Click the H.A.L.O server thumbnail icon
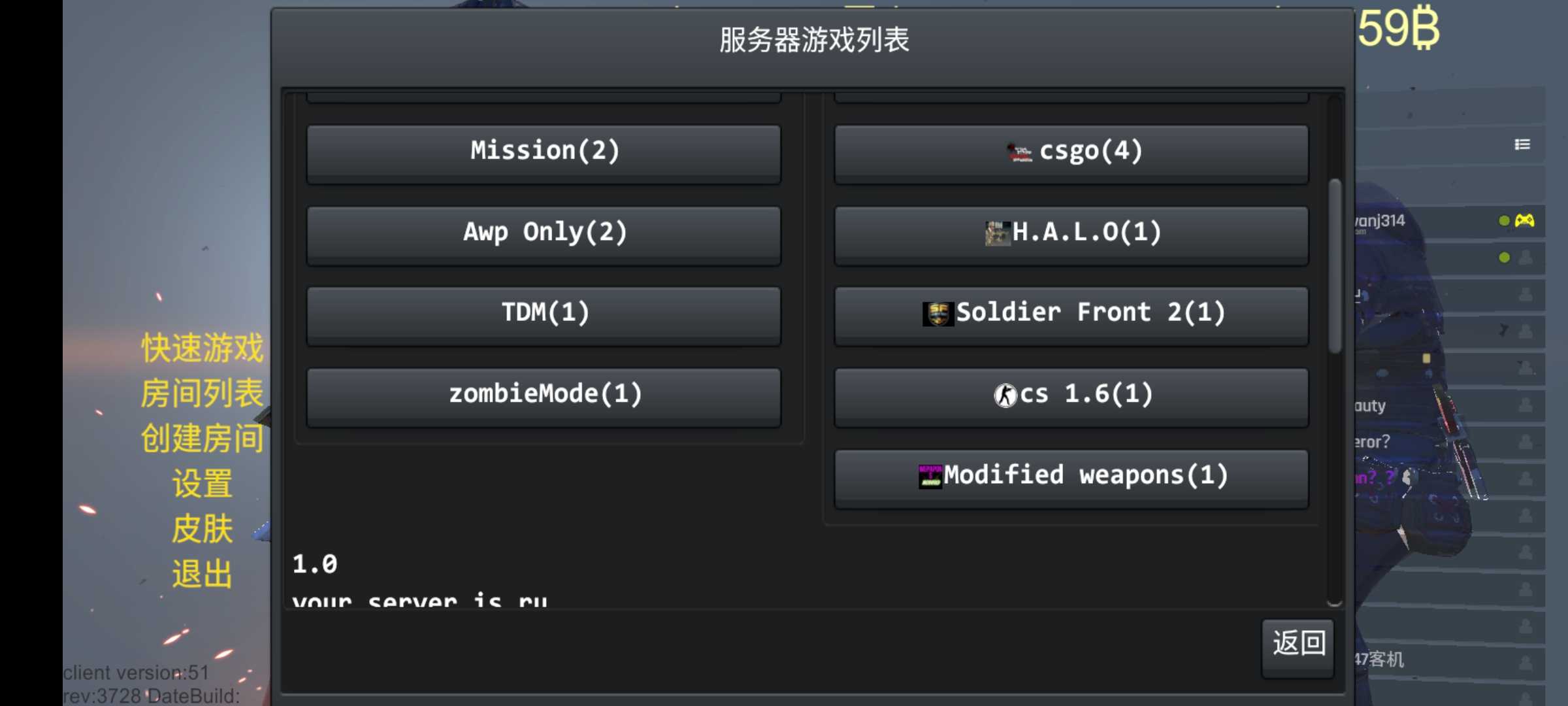Screen dimensions: 1568x706 997,233
